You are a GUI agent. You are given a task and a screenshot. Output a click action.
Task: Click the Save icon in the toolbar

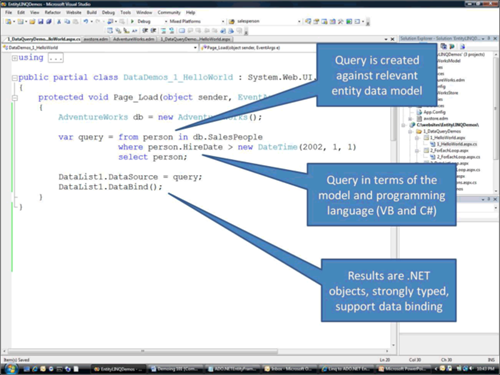click(x=40, y=22)
